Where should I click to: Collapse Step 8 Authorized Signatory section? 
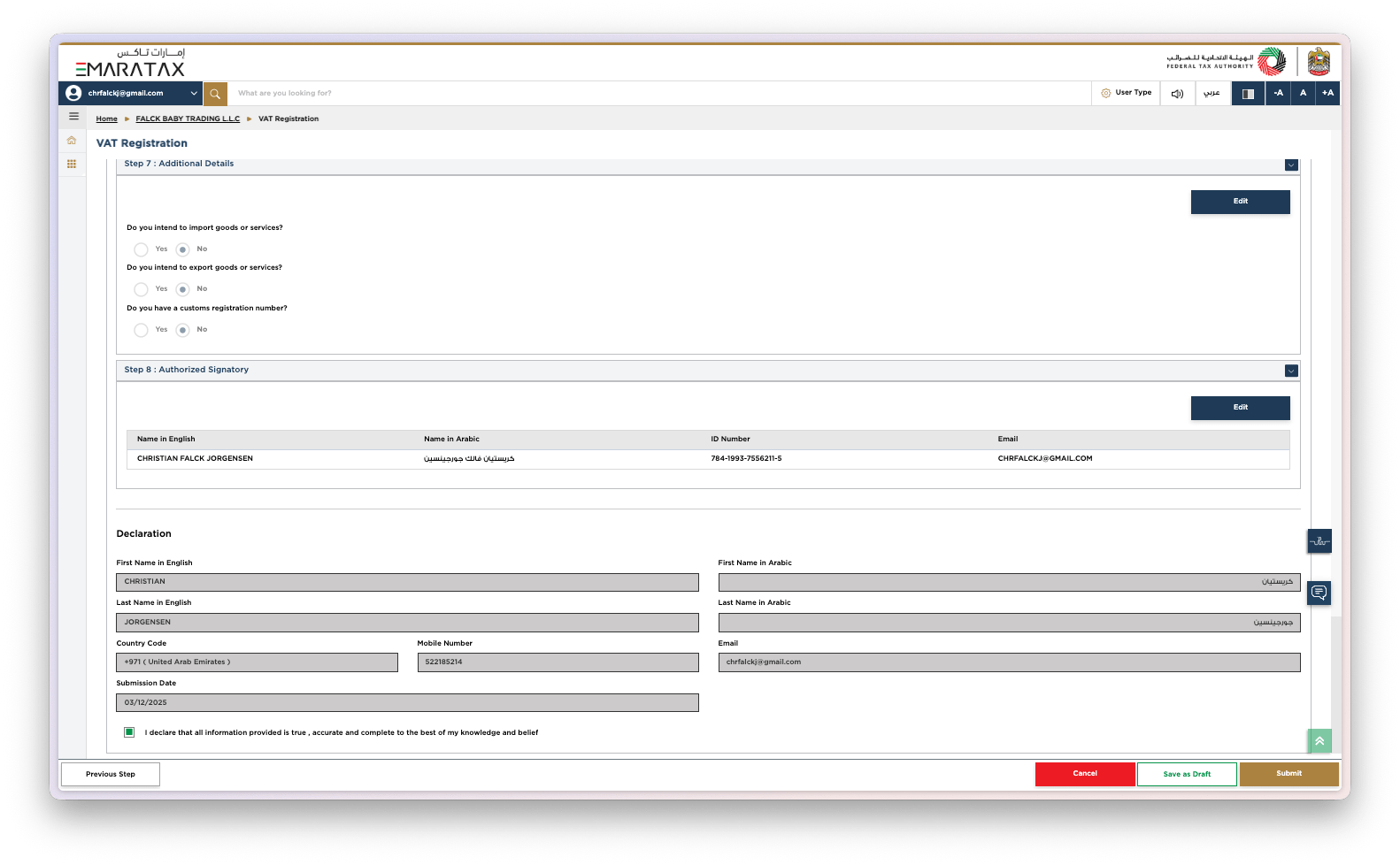click(1291, 371)
